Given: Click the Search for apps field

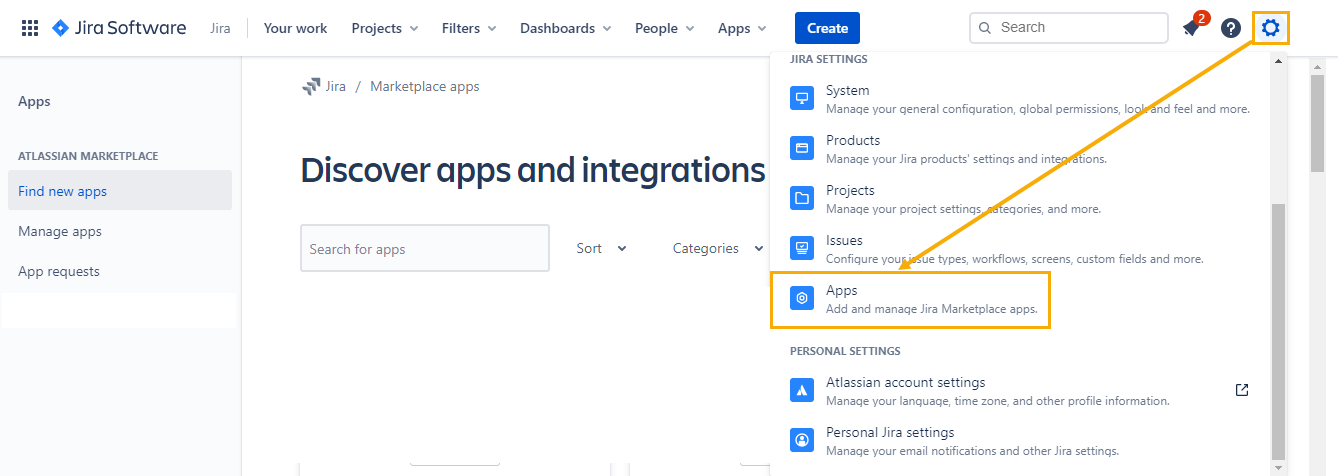Looking at the screenshot, I should coord(424,248).
